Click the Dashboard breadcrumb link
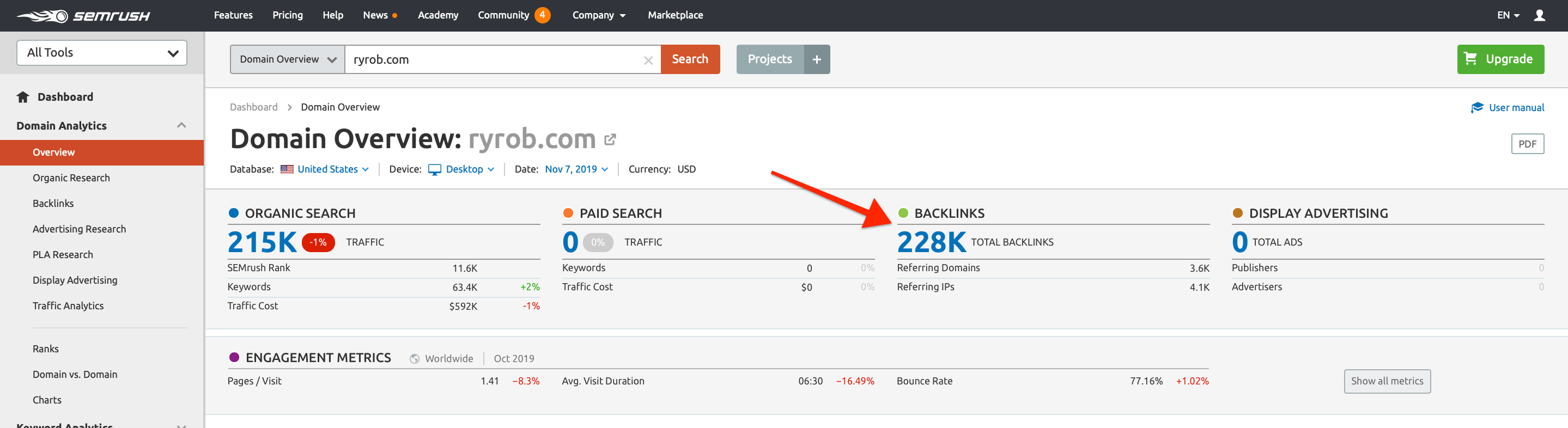The width and height of the screenshot is (1568, 428). (253, 107)
